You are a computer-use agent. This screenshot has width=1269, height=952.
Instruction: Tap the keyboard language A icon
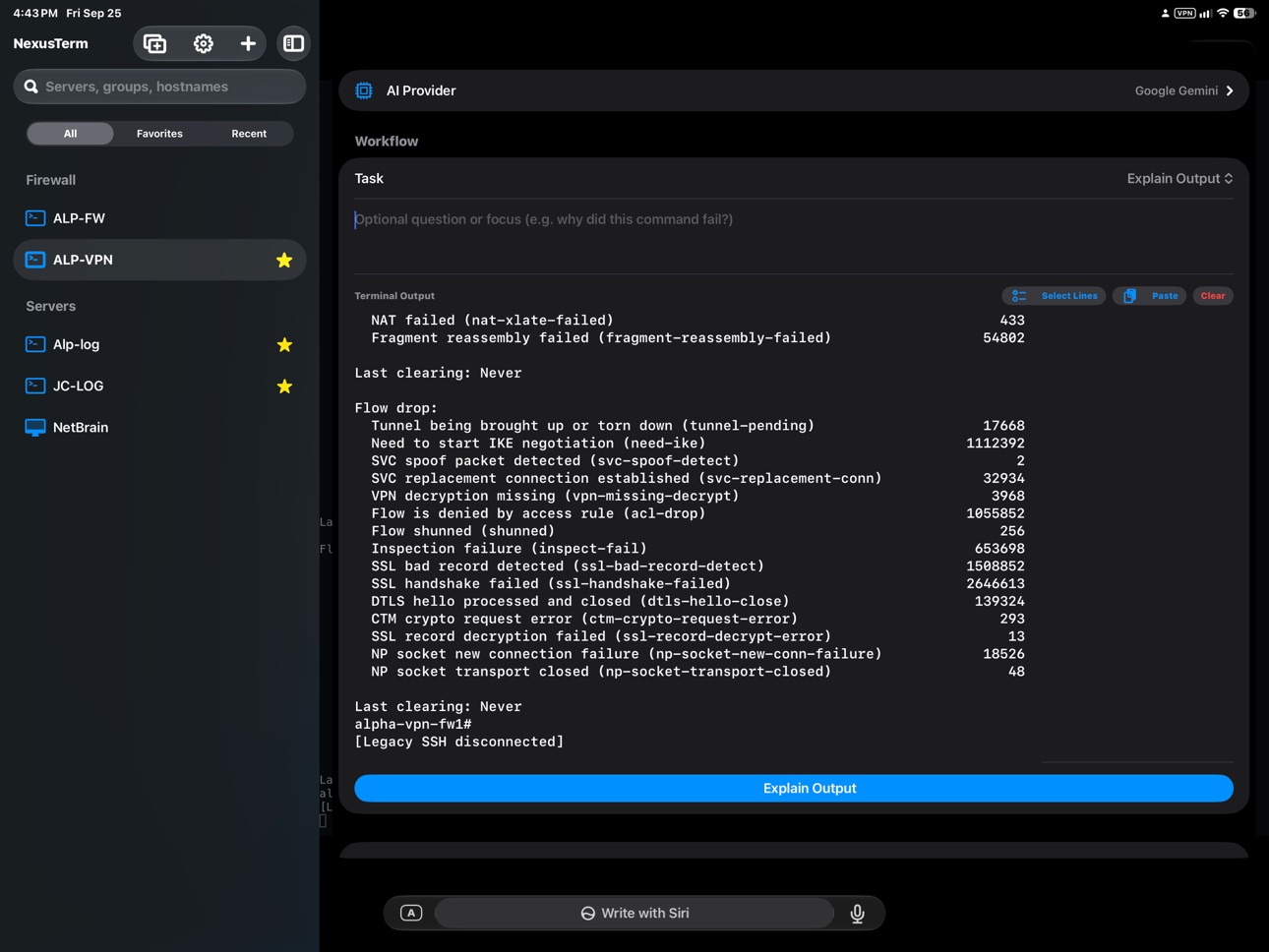click(411, 914)
